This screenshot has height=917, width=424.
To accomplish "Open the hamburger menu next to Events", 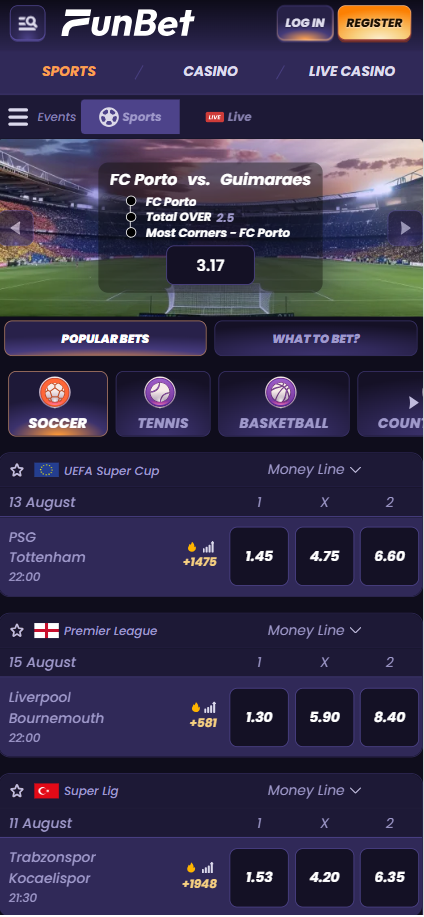I will [18, 117].
